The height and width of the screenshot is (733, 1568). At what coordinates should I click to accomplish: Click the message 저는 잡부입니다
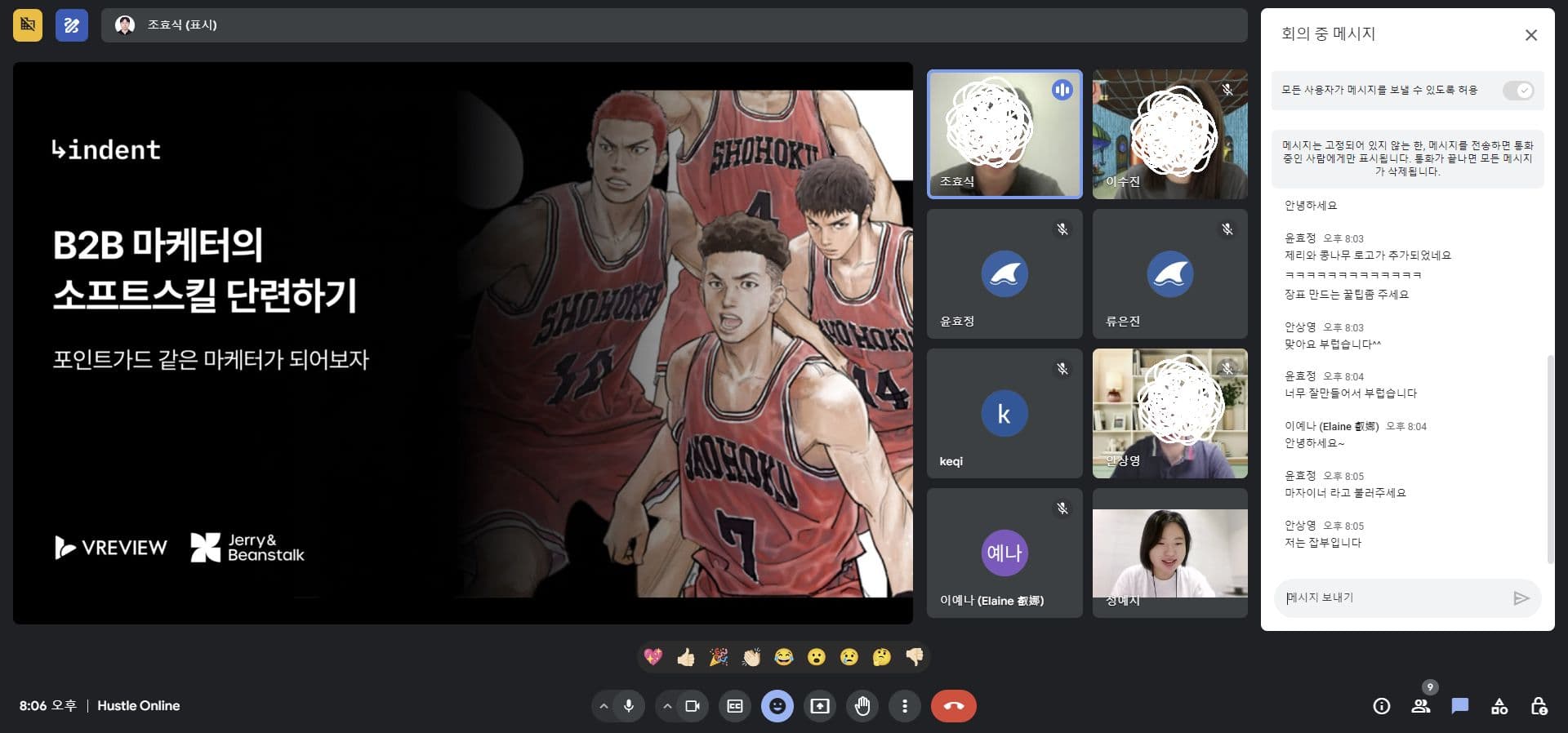pos(1323,543)
